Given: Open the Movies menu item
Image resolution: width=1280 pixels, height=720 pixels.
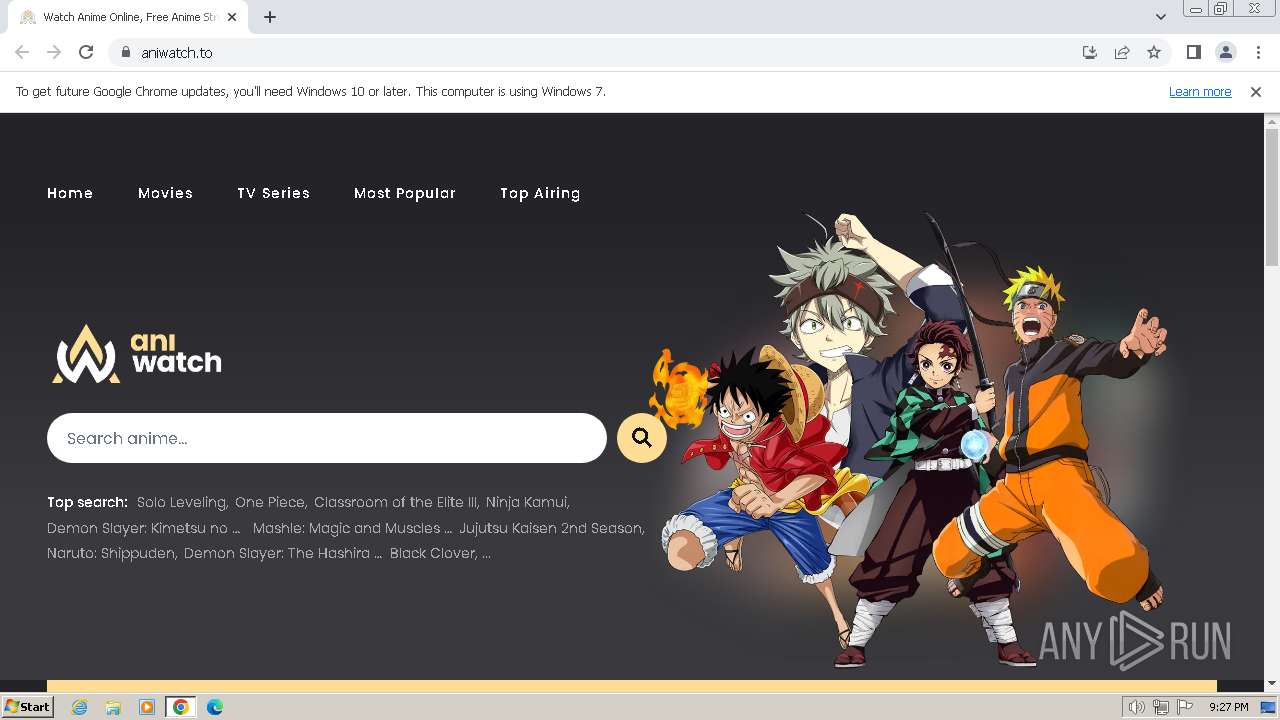Looking at the screenshot, I should click(165, 193).
